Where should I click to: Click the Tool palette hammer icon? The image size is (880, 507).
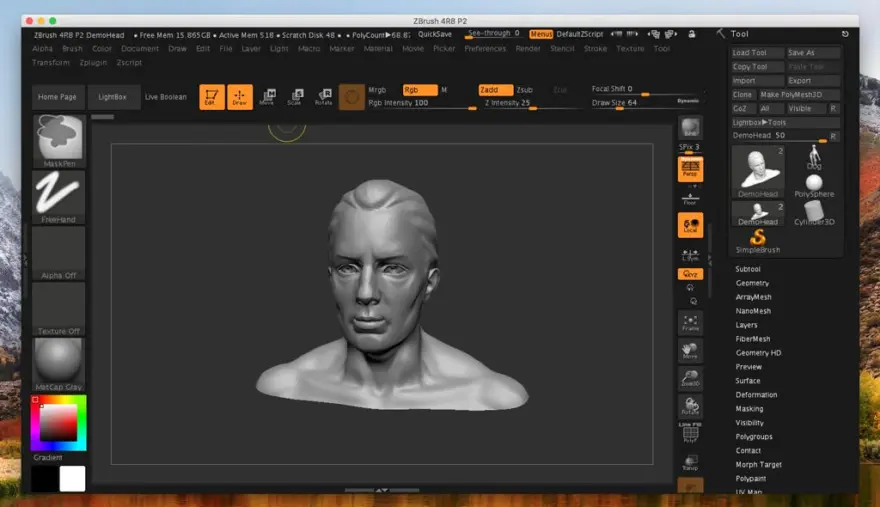click(721, 34)
